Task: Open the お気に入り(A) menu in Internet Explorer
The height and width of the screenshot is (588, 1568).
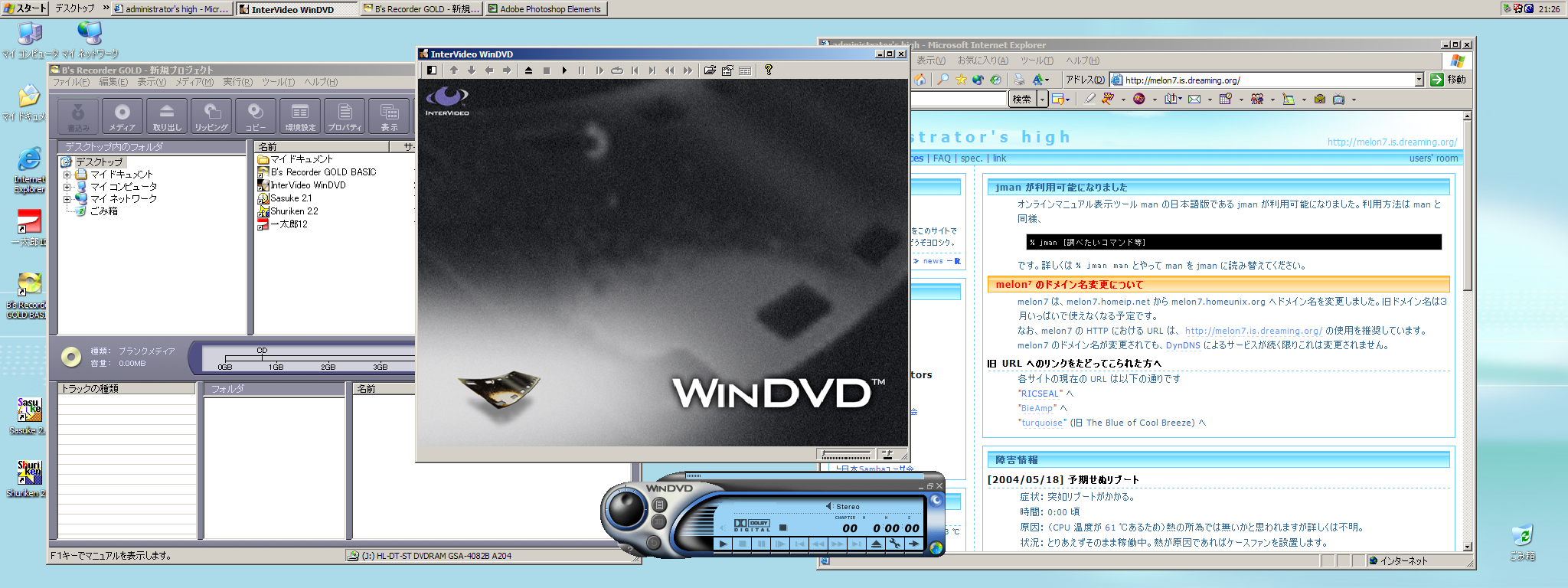Action: pyautogui.click(x=983, y=60)
